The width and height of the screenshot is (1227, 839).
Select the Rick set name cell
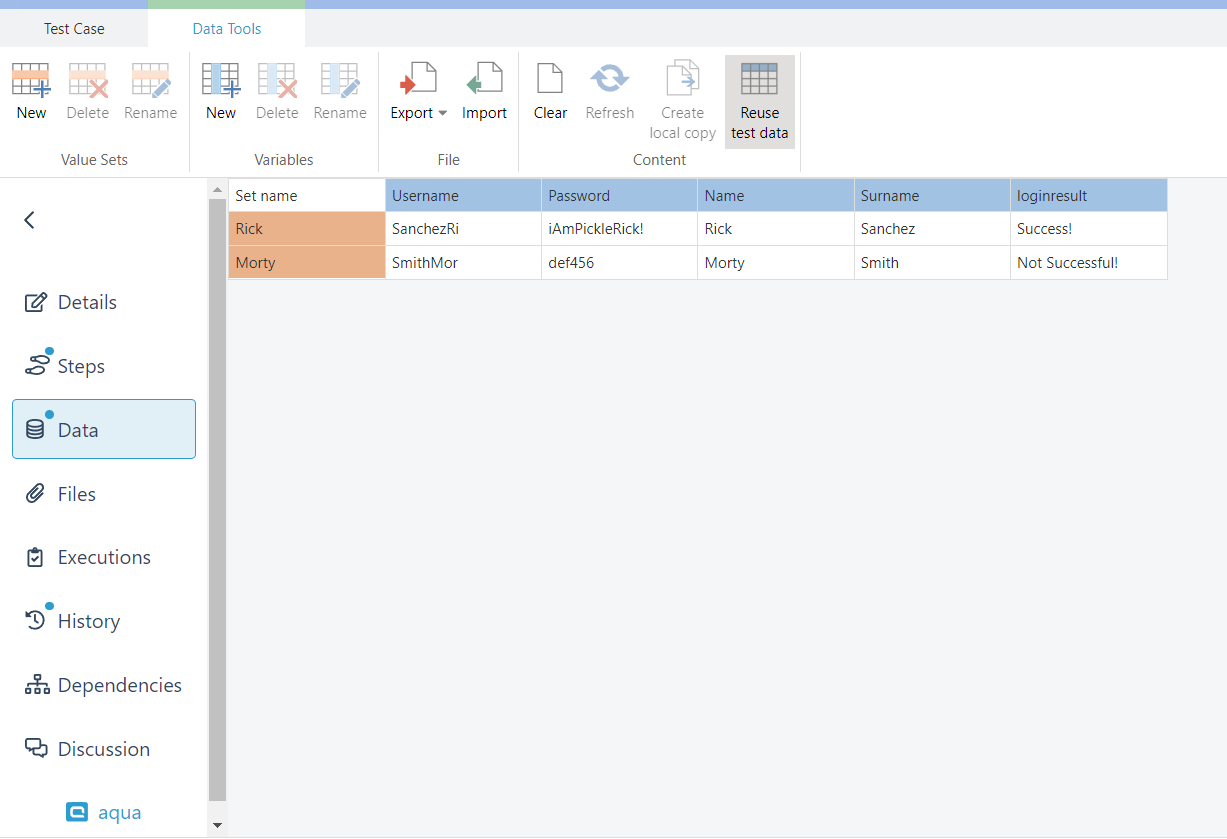[x=306, y=229]
